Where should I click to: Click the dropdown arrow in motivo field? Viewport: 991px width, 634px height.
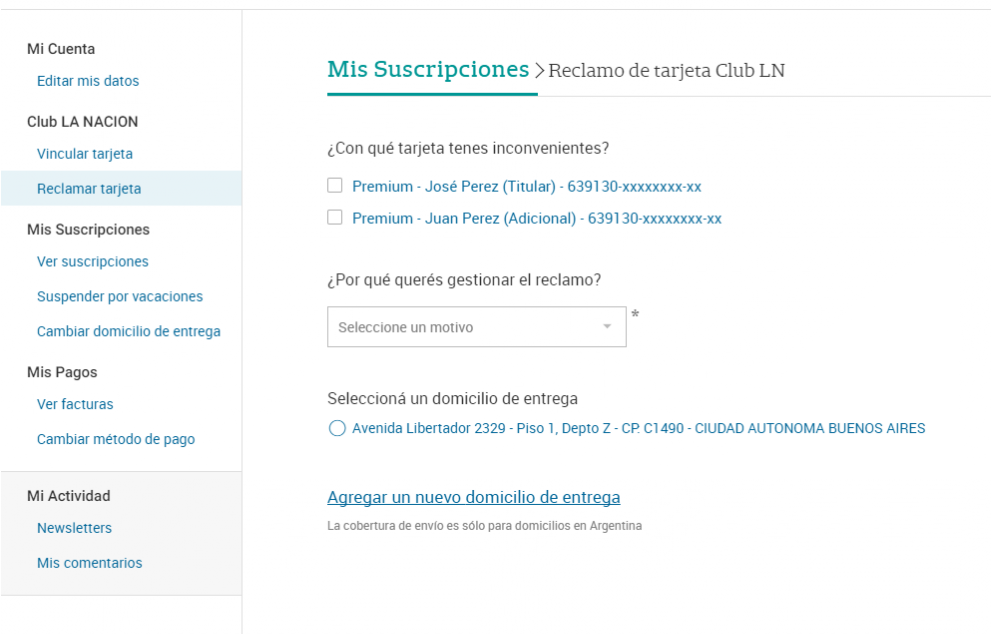tap(607, 327)
